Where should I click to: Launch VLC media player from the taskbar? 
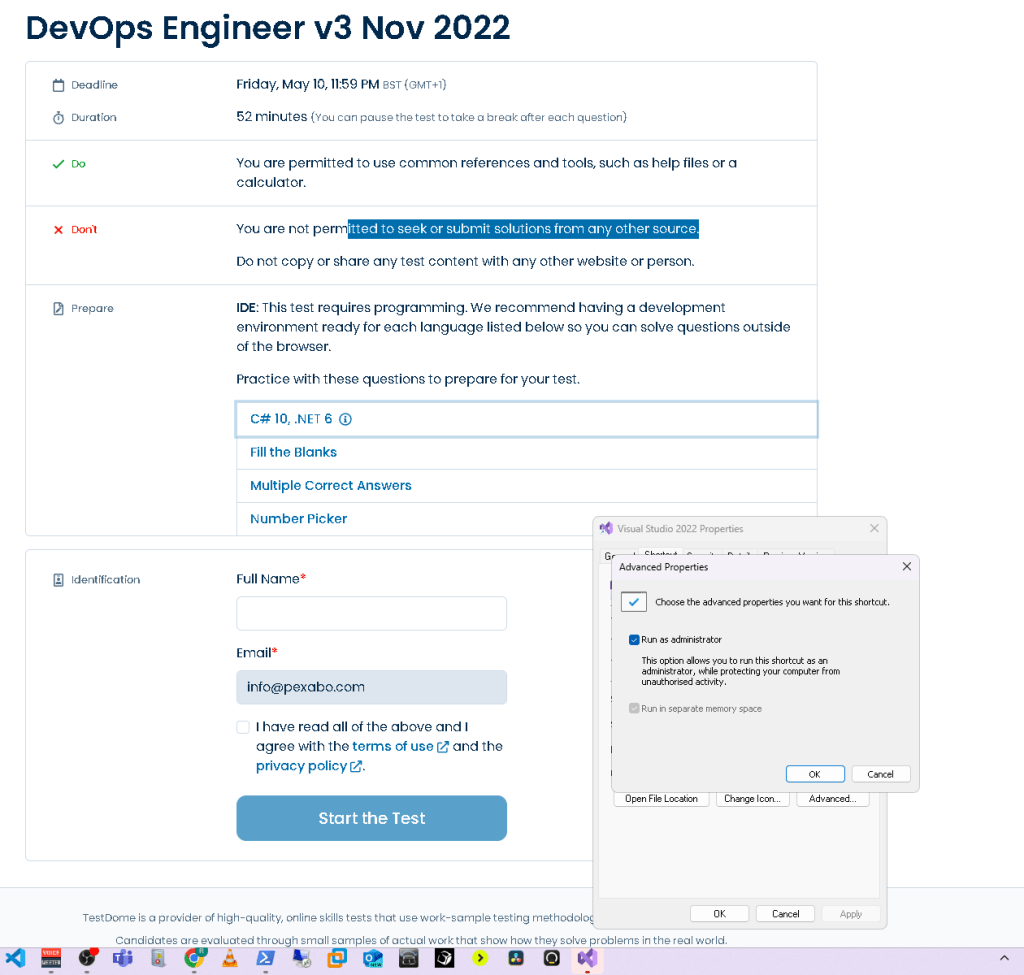(230, 958)
